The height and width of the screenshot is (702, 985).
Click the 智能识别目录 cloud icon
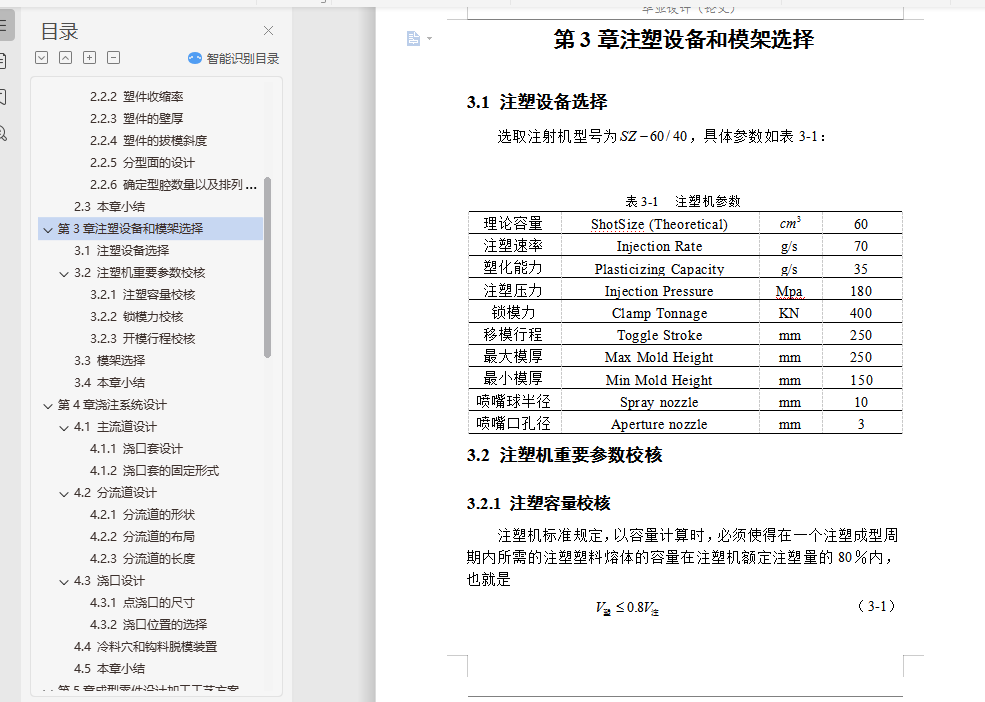(195, 58)
